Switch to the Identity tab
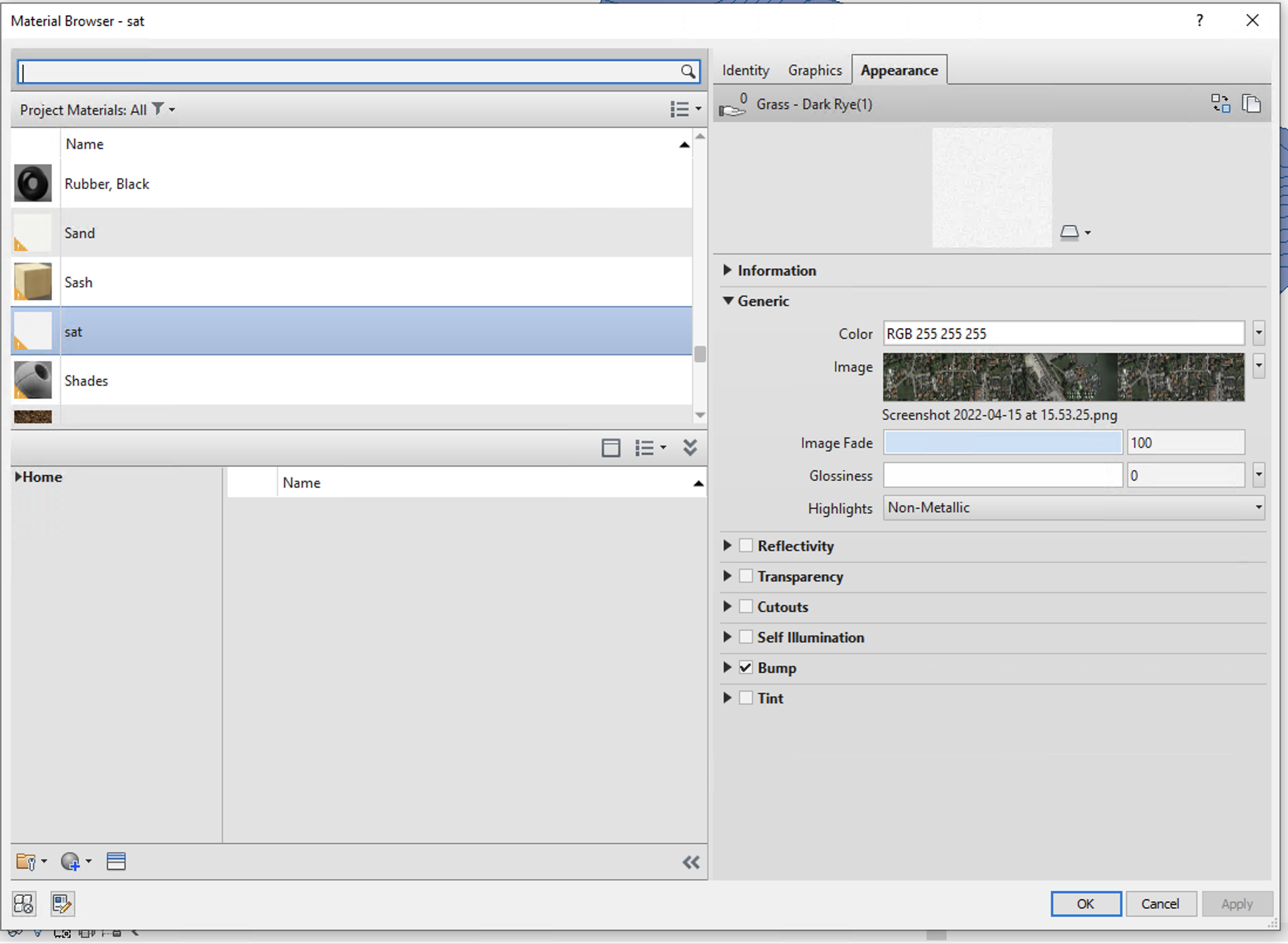Screen dimensions: 1288x944 (745, 70)
